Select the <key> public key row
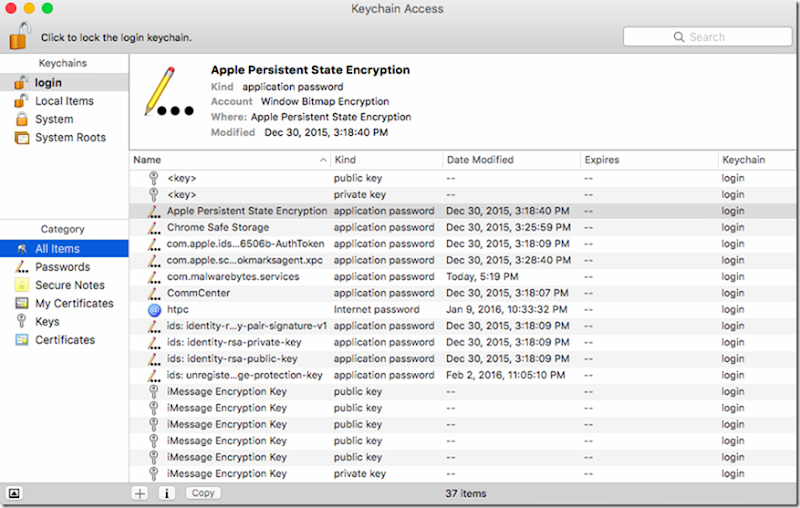Screen dimensions: 800x508 [x=463, y=178]
